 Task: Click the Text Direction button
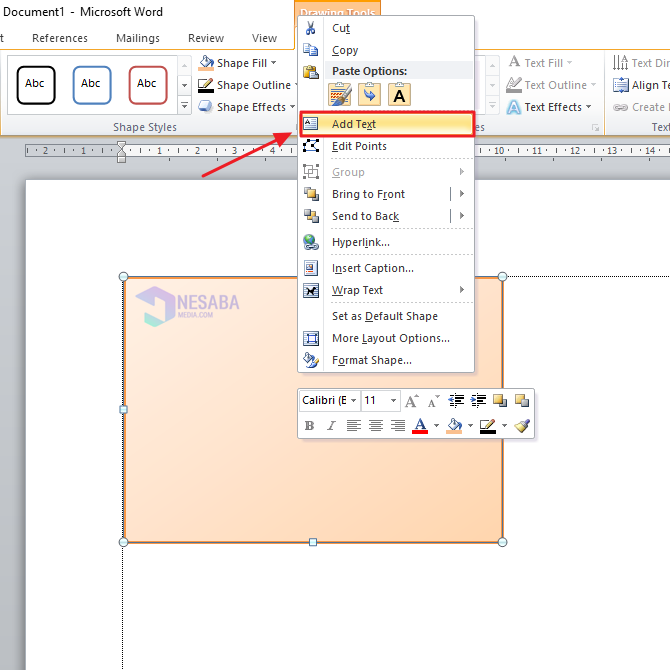point(641,63)
